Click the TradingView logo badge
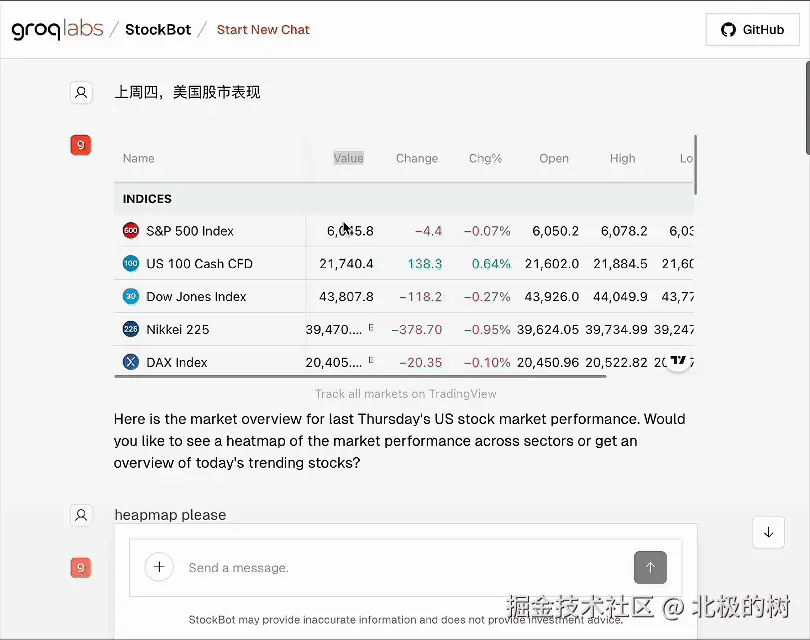The image size is (810, 640). [x=678, y=360]
